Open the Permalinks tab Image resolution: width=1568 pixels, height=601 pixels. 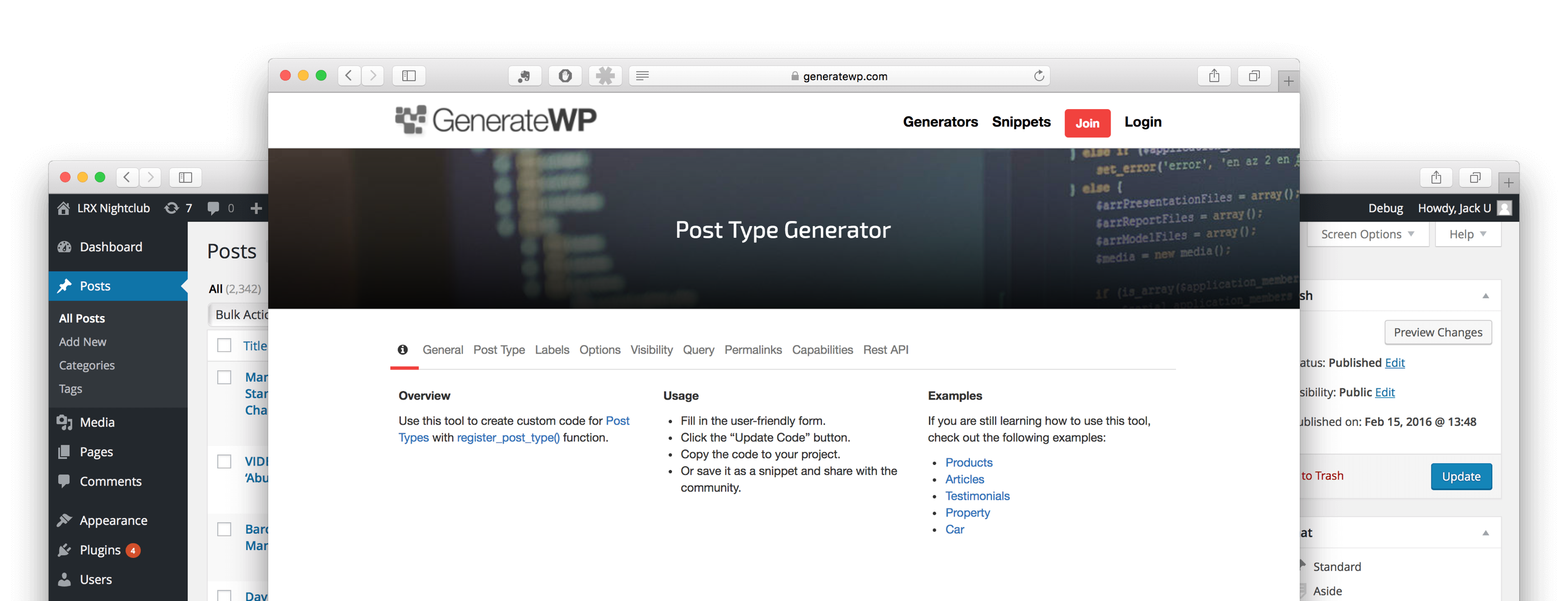click(753, 350)
